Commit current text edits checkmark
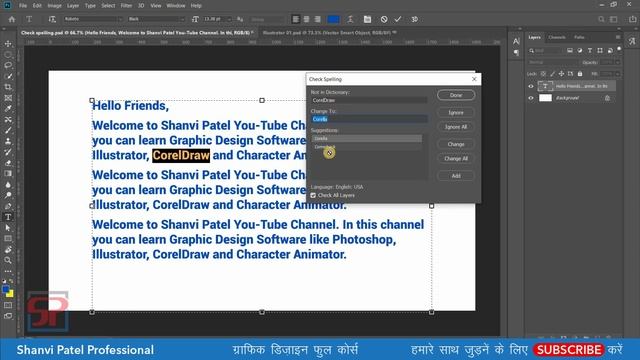The image size is (640, 360). (x=398, y=19)
